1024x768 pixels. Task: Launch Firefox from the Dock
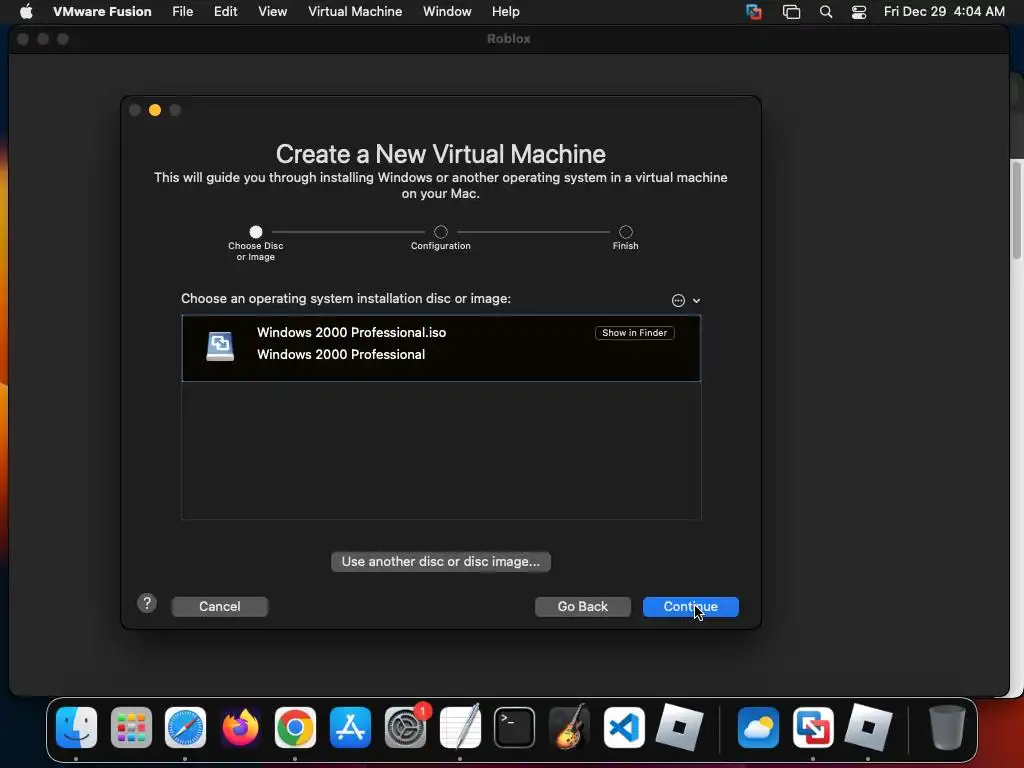240,728
